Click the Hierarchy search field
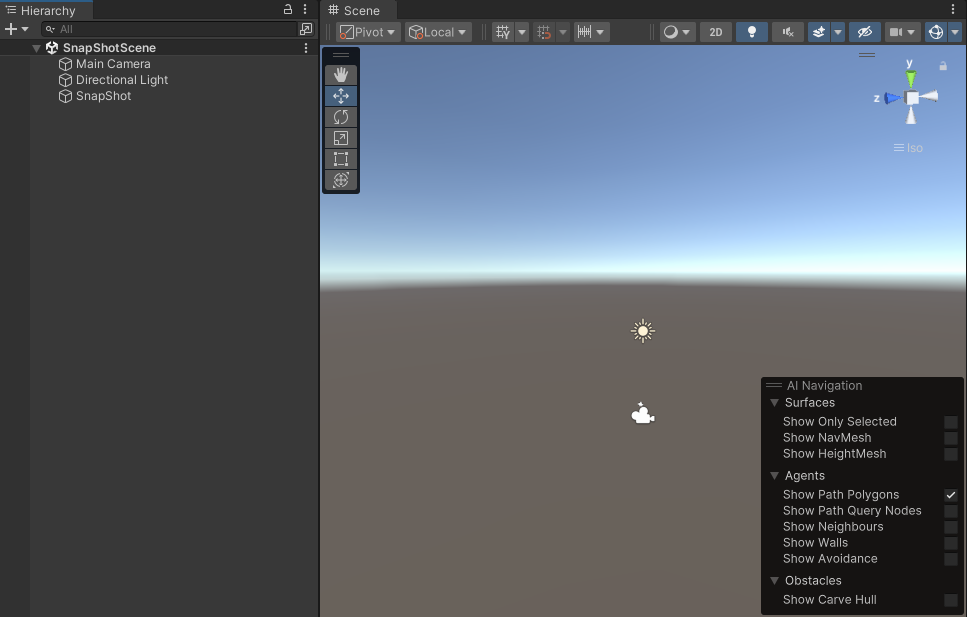Viewport: 967px width, 617px height. [170, 29]
